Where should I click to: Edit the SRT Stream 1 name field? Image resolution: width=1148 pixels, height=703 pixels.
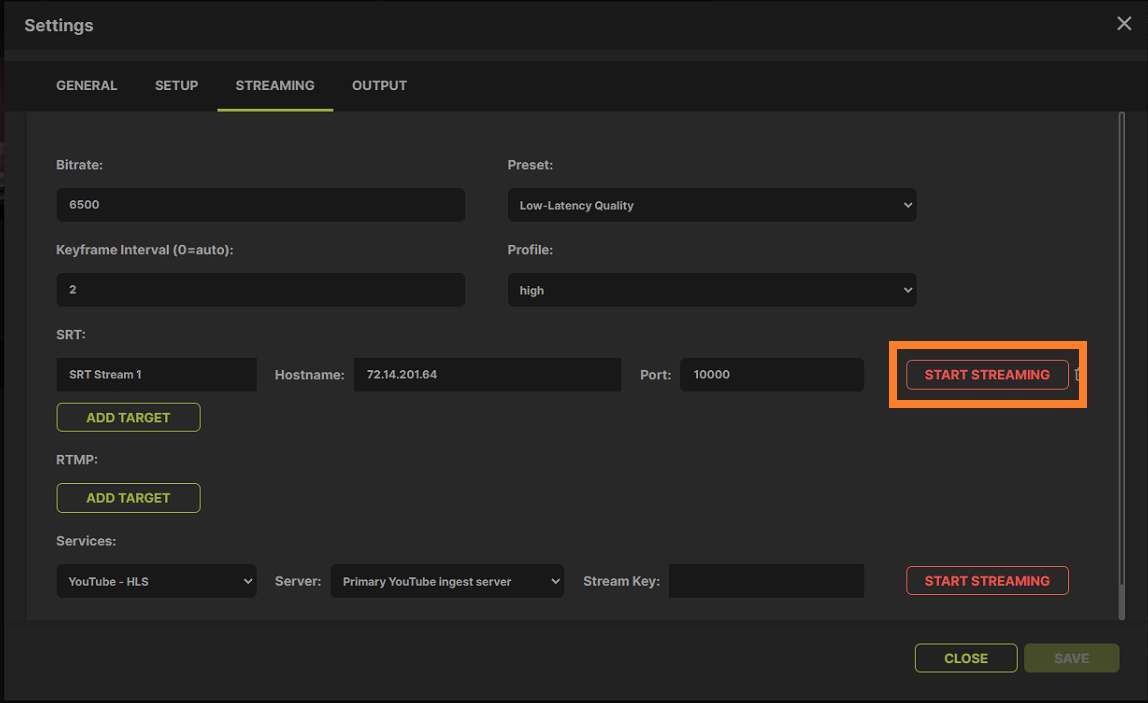pos(157,374)
